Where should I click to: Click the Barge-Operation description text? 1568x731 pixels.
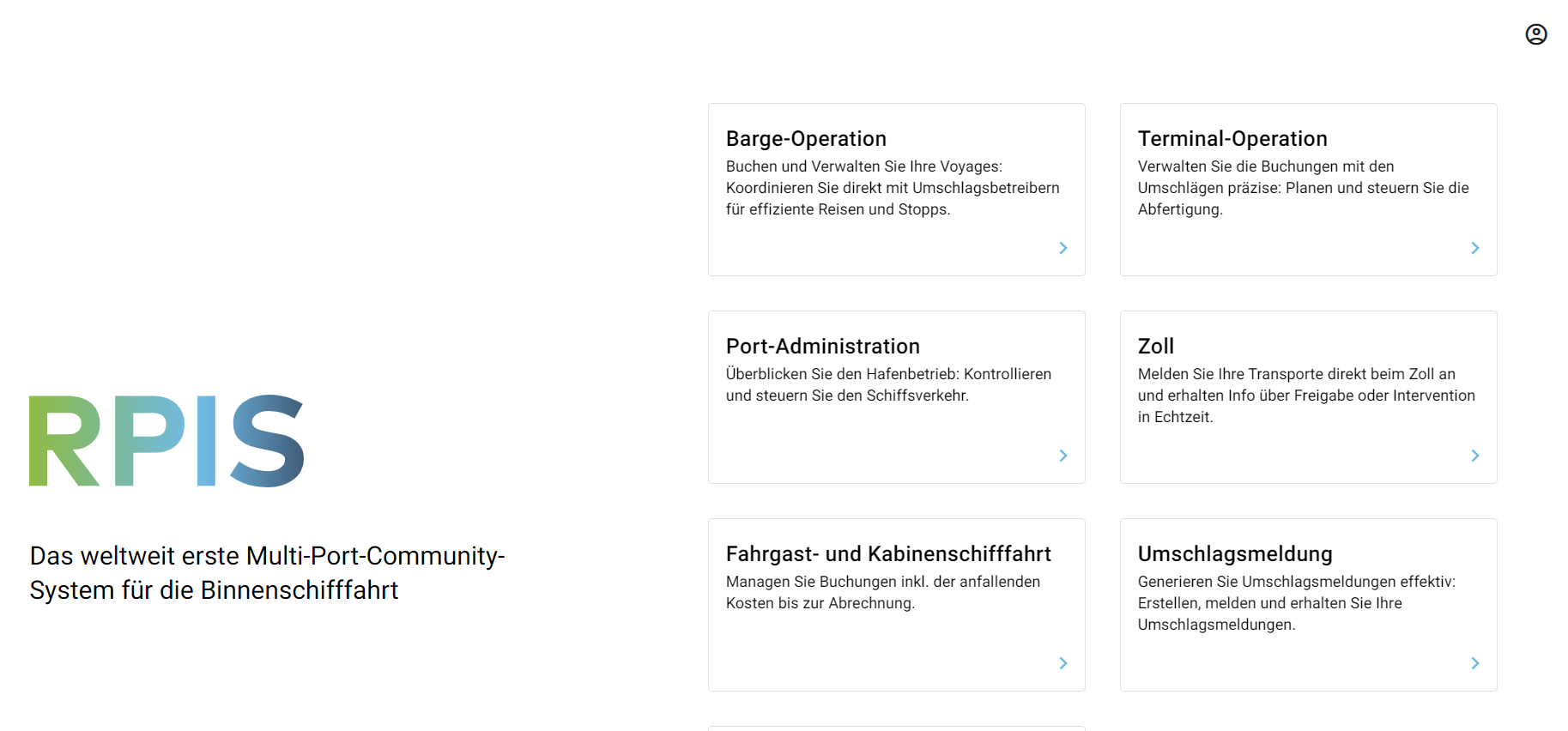pyautogui.click(x=893, y=188)
